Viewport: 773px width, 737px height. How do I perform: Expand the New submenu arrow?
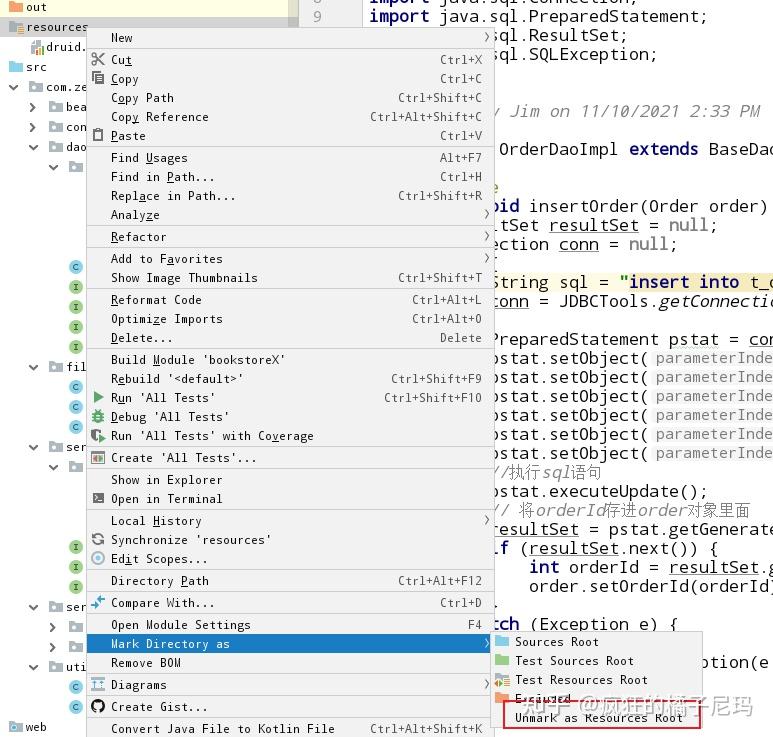486,37
